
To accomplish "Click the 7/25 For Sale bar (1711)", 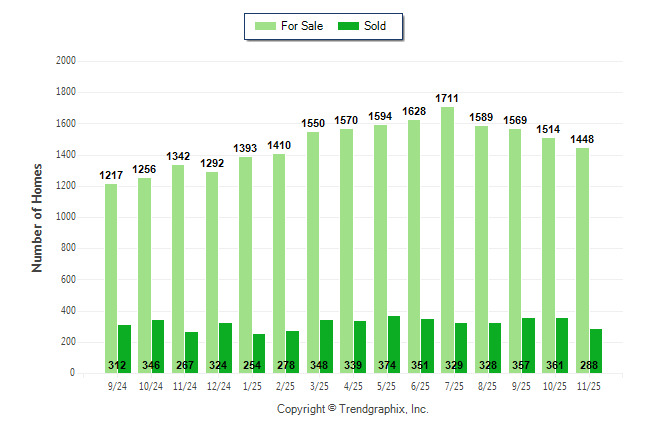I will 447,240.
